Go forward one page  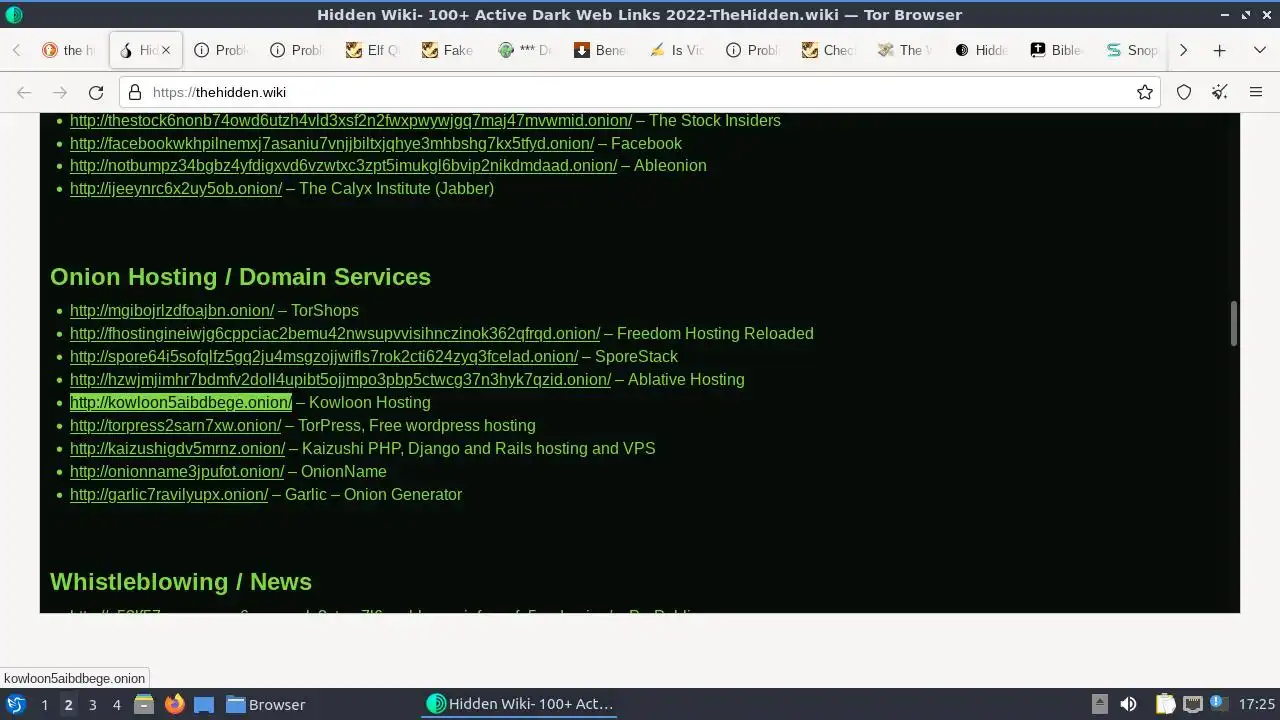(x=60, y=92)
